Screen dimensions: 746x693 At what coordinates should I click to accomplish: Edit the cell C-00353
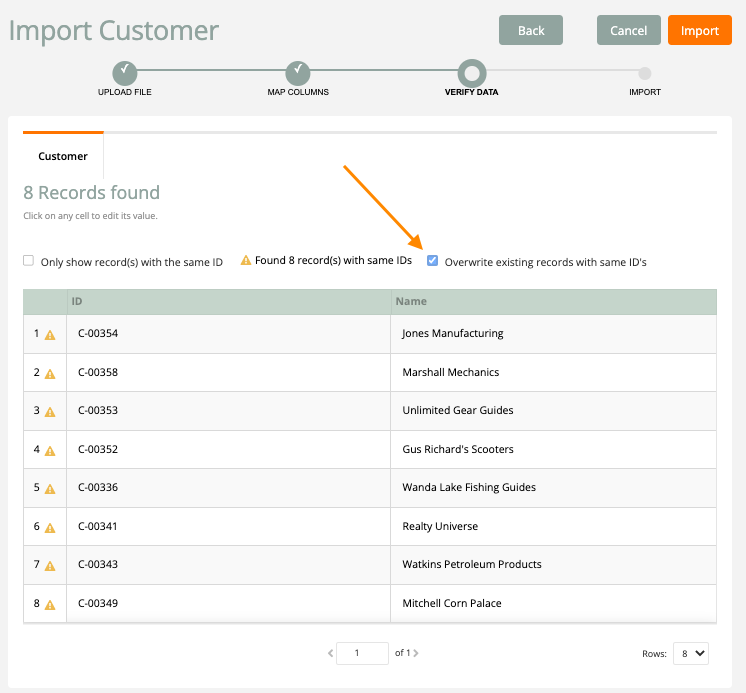pos(229,410)
